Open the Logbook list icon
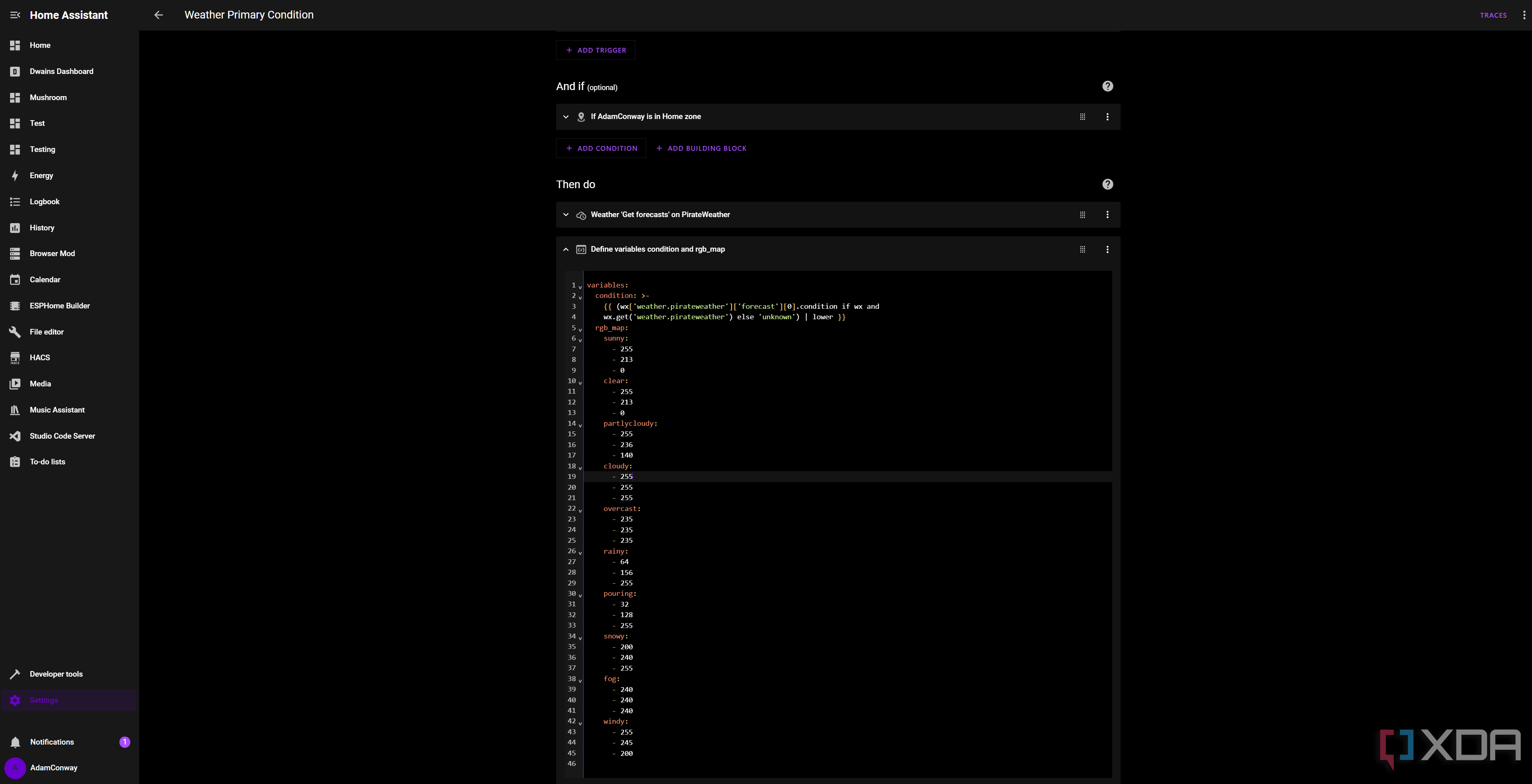1532x784 pixels. click(15, 202)
